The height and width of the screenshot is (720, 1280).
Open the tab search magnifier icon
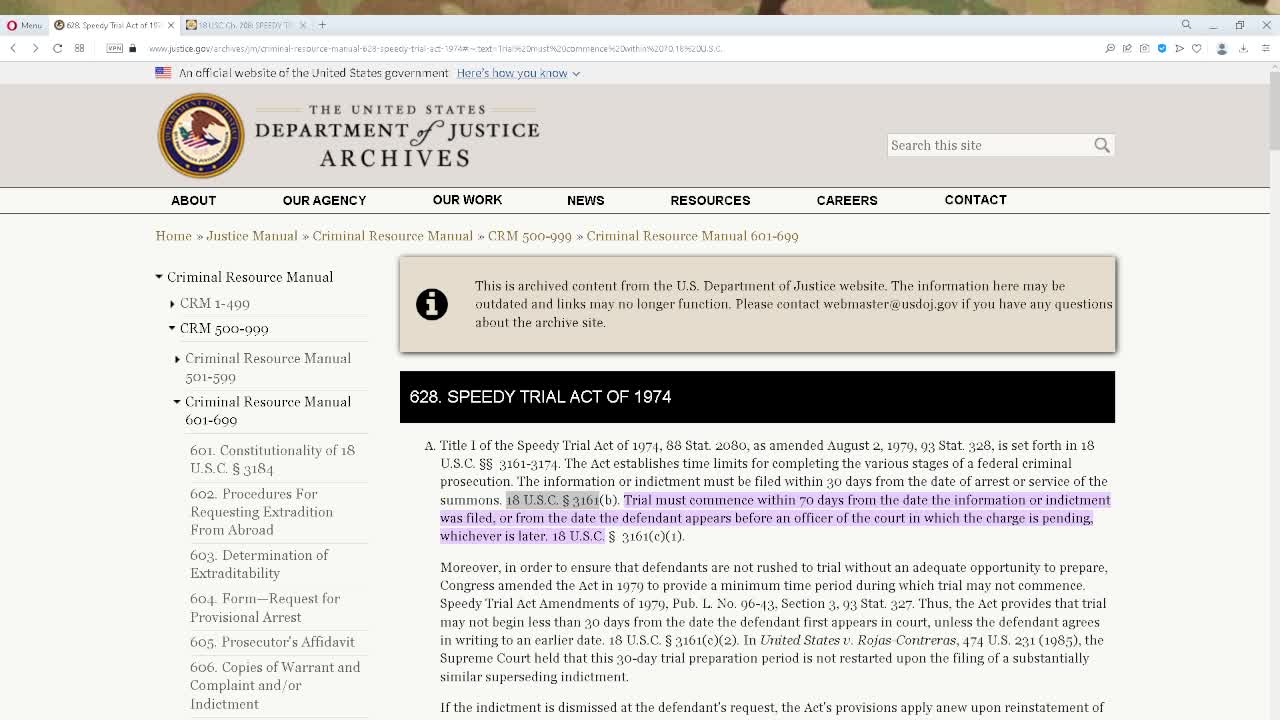1186,25
